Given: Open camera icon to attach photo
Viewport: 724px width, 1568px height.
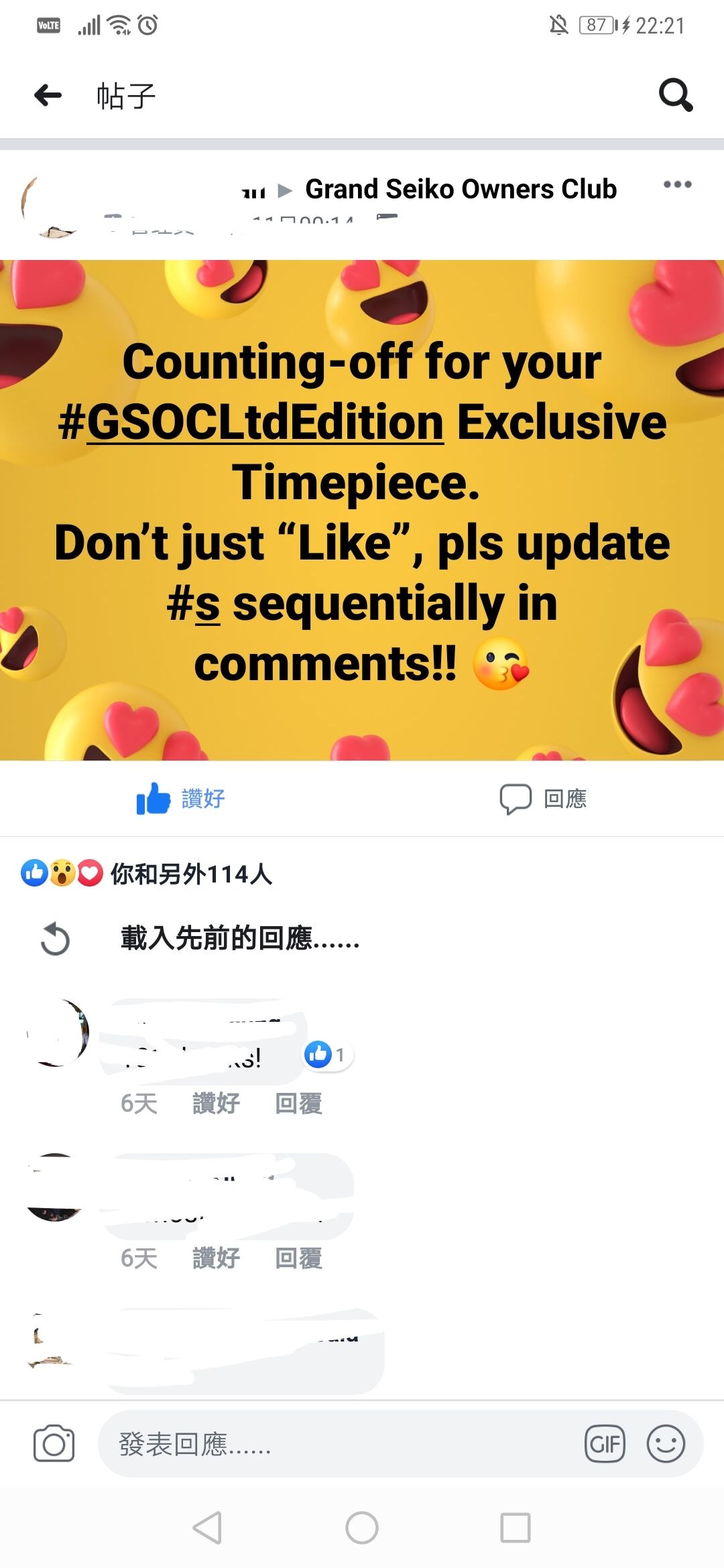Looking at the screenshot, I should tap(54, 1443).
